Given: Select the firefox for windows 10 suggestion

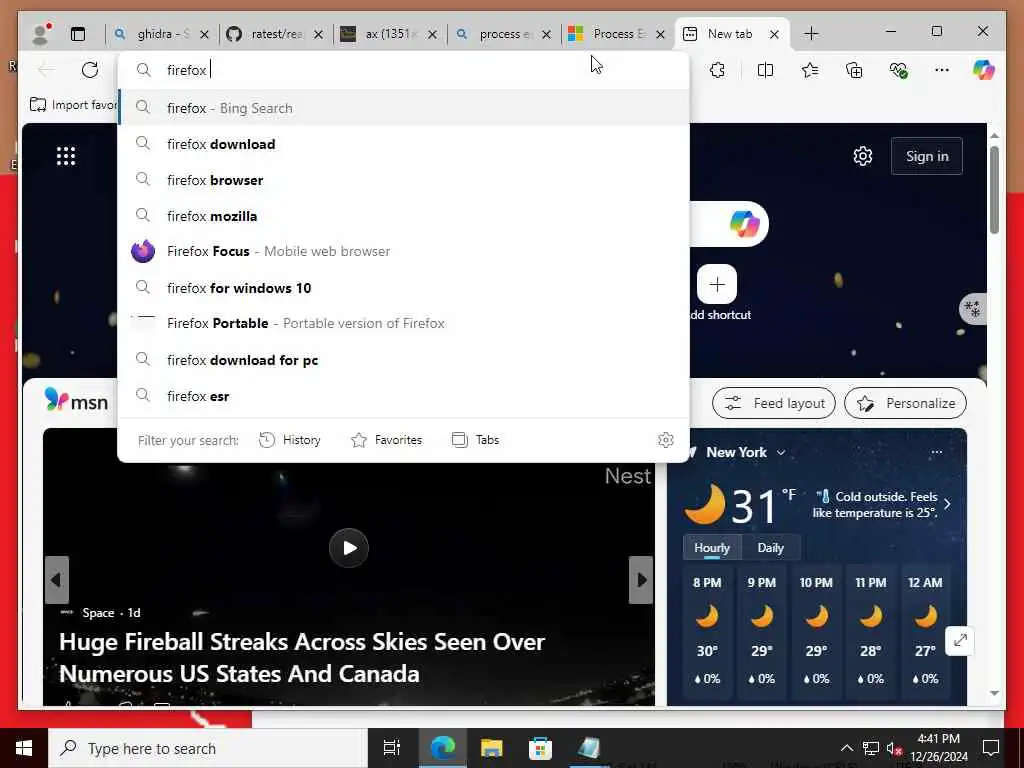Looking at the screenshot, I should click(404, 287).
